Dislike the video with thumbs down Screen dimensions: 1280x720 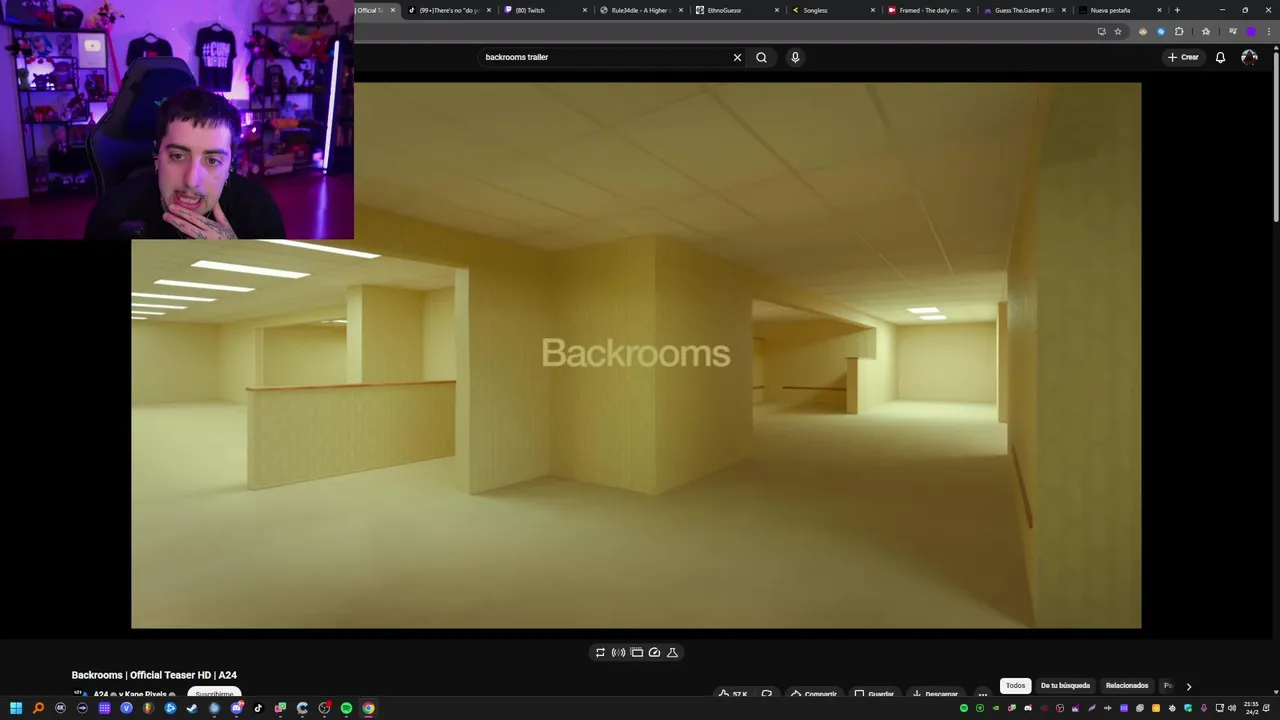click(x=767, y=694)
